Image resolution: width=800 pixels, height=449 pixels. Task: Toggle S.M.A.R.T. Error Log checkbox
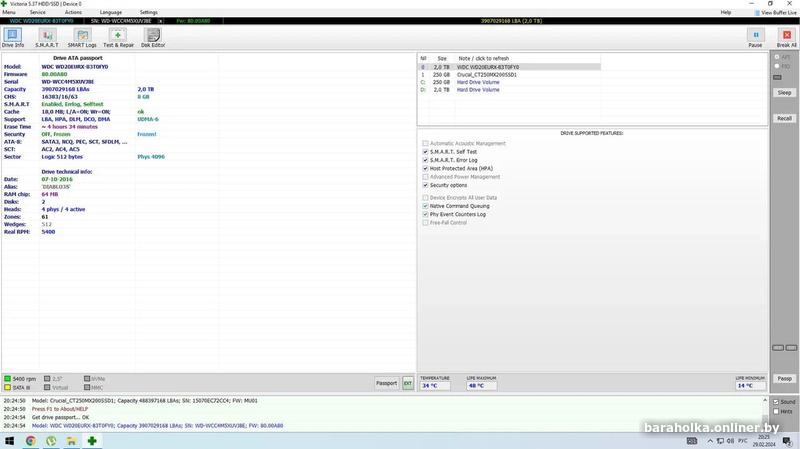coord(425,160)
